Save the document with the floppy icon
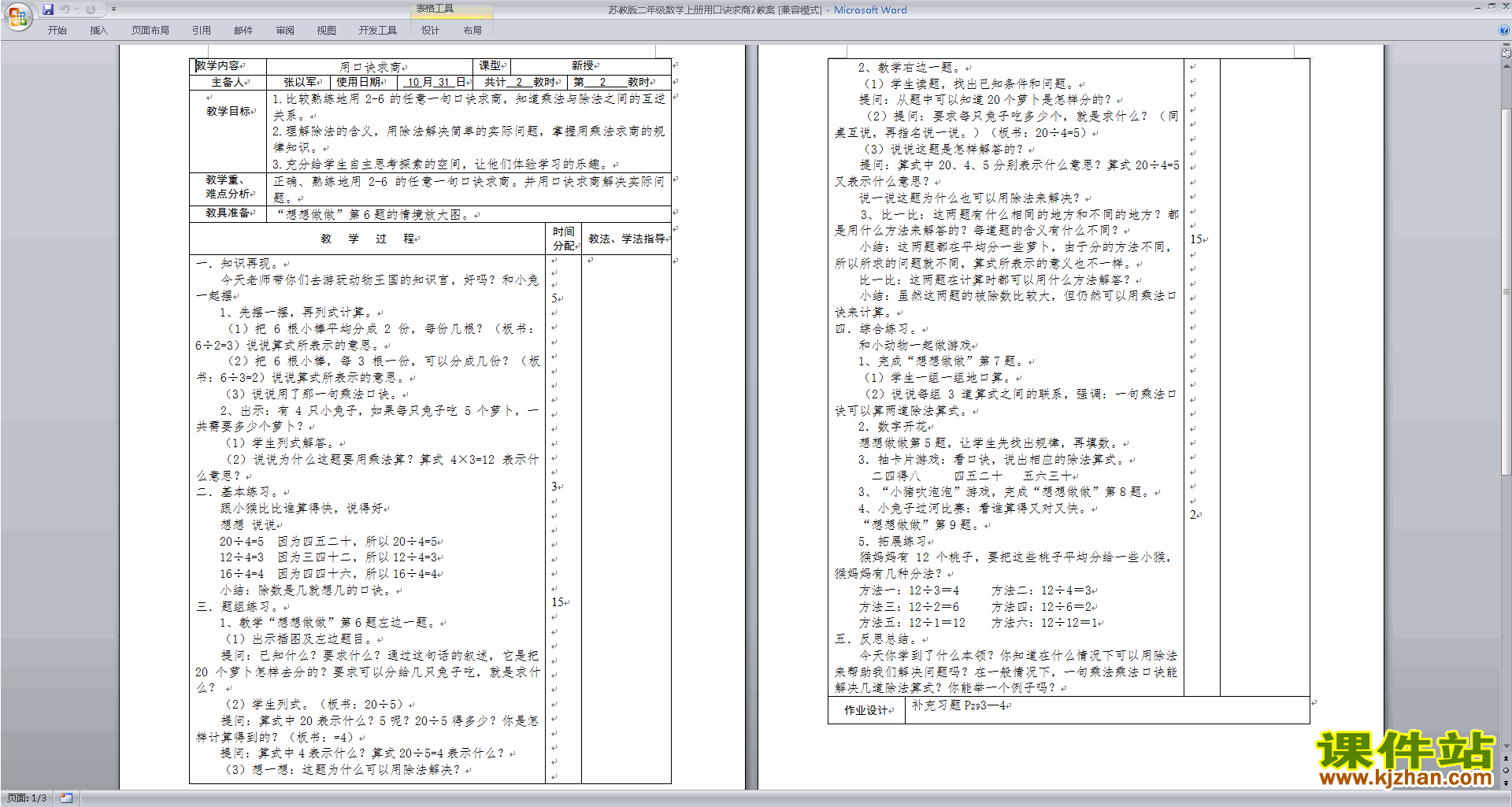 [48, 9]
